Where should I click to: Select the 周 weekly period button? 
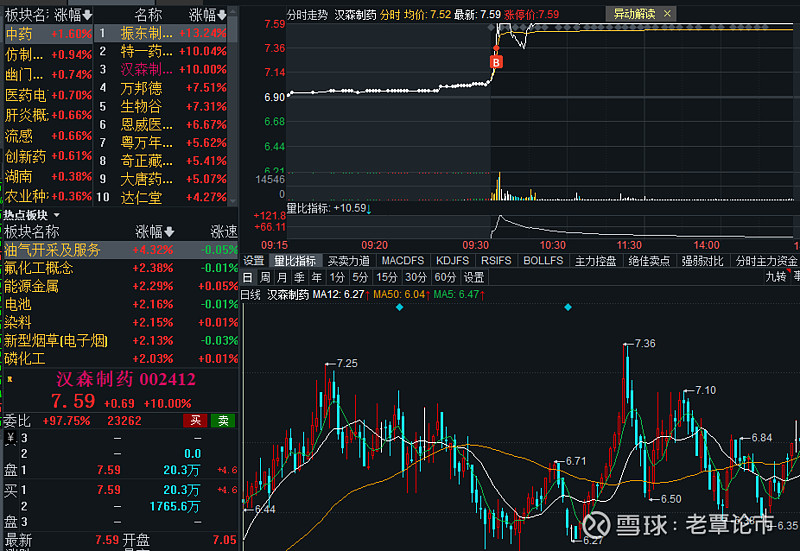265,278
